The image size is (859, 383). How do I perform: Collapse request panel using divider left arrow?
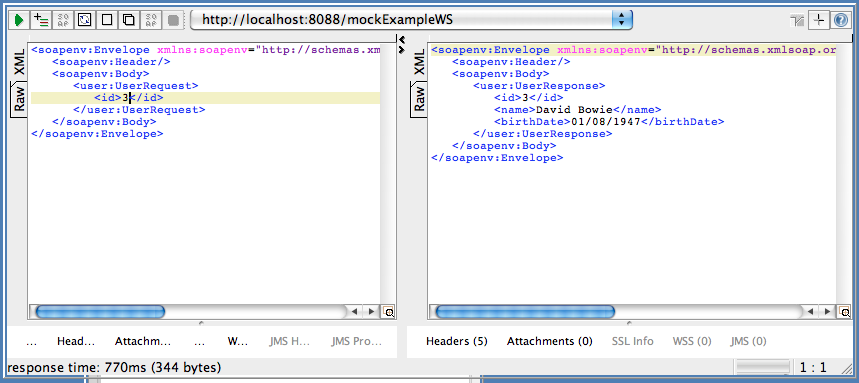coord(402,39)
